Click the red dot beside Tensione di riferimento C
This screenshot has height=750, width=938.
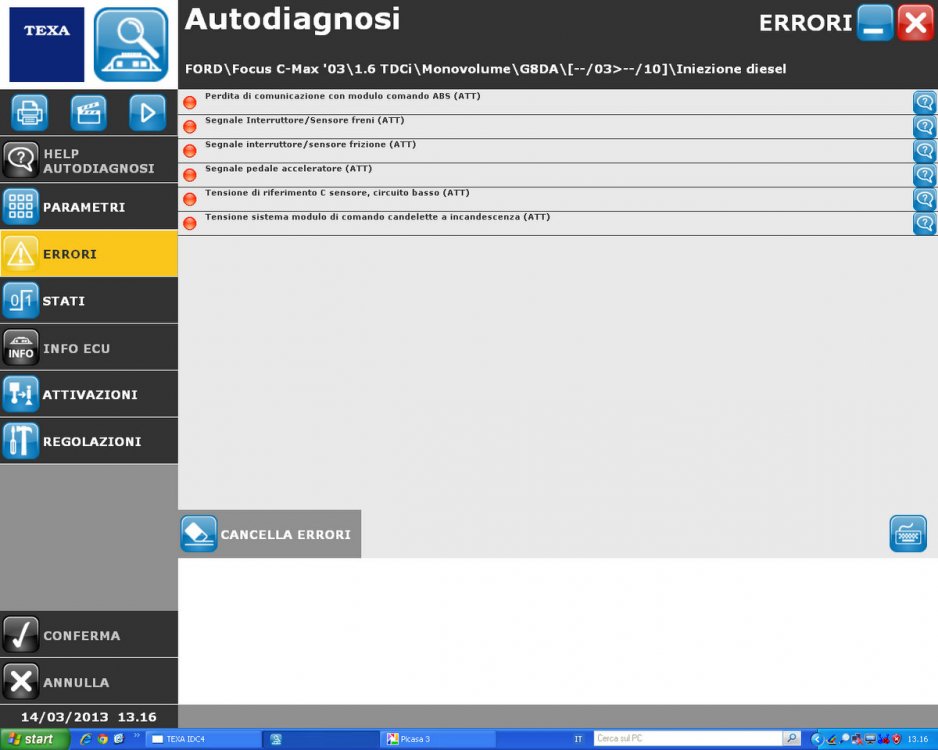pos(189,198)
